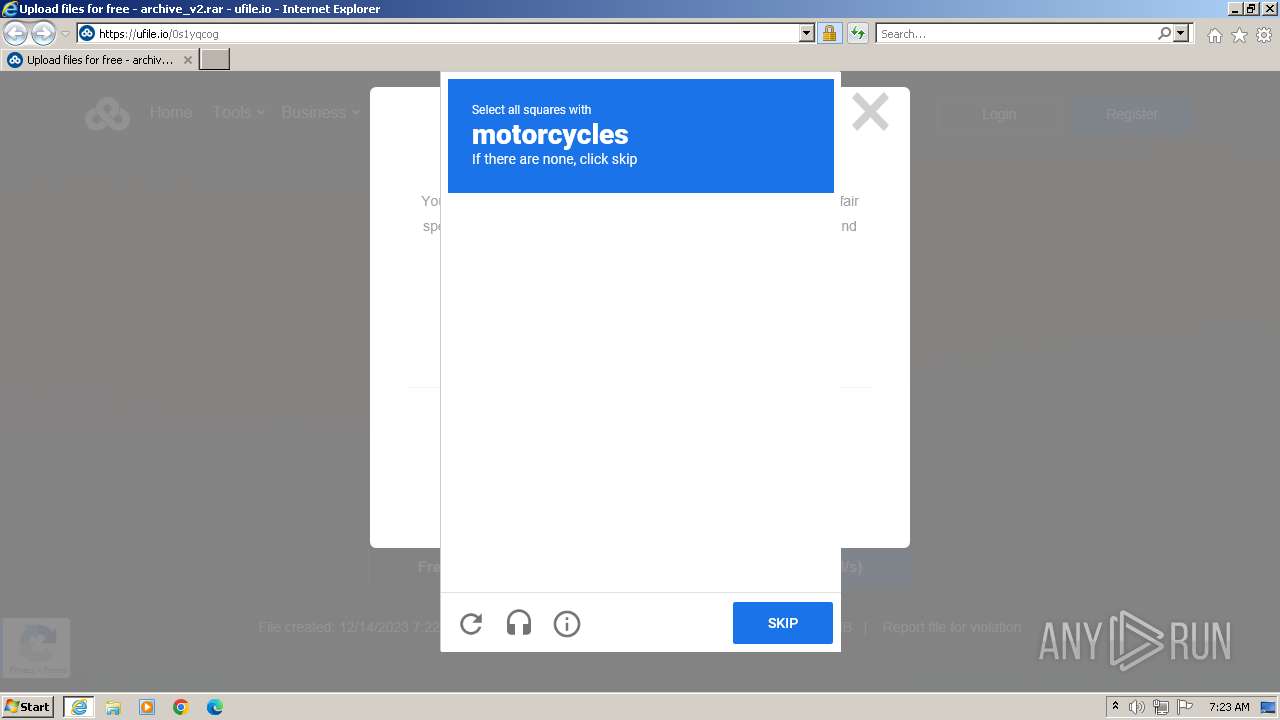1280x720 pixels.
Task: Expand the address bar autocomplete dropdown
Action: point(807,33)
